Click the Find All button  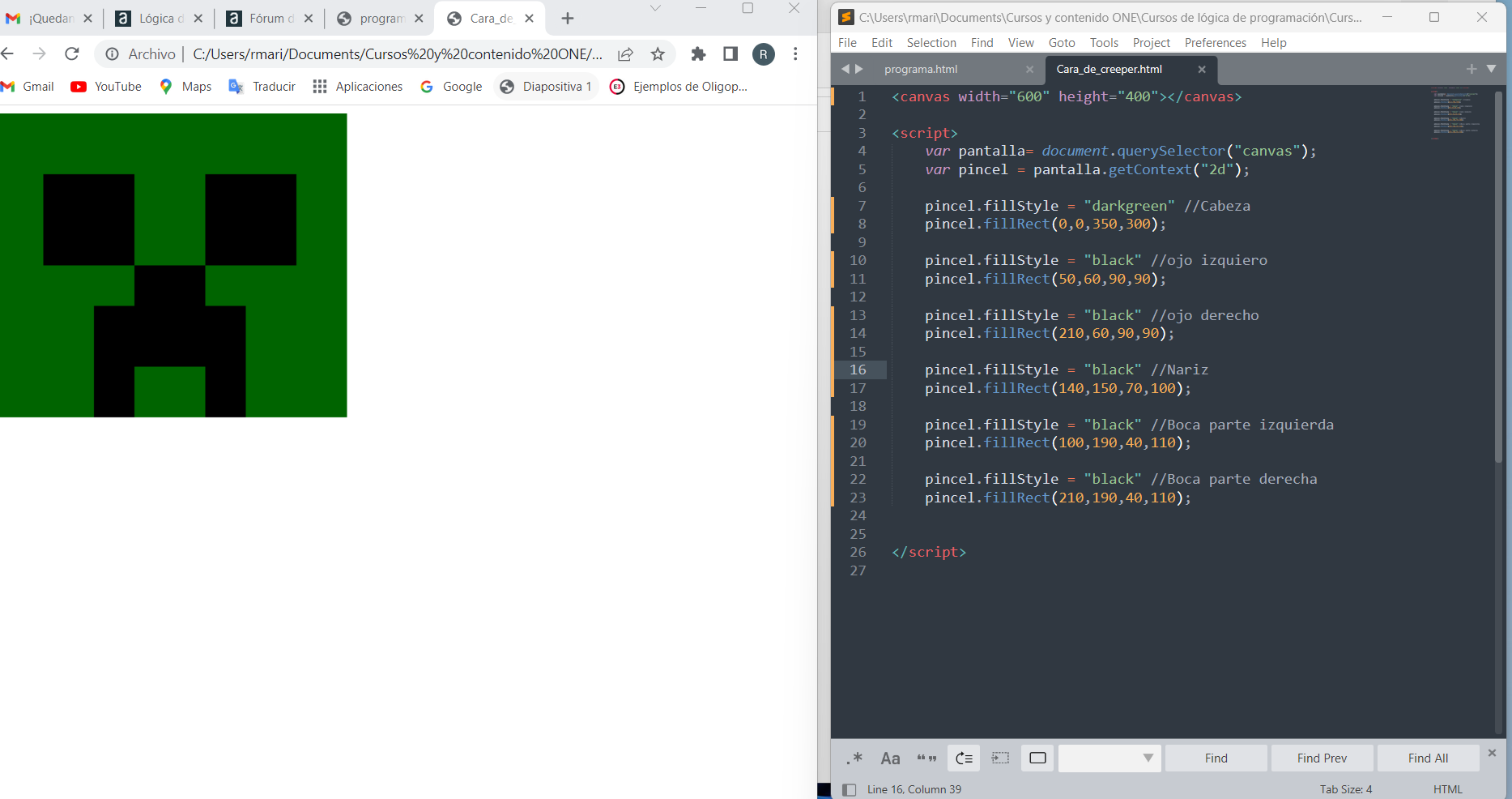pos(1428,758)
